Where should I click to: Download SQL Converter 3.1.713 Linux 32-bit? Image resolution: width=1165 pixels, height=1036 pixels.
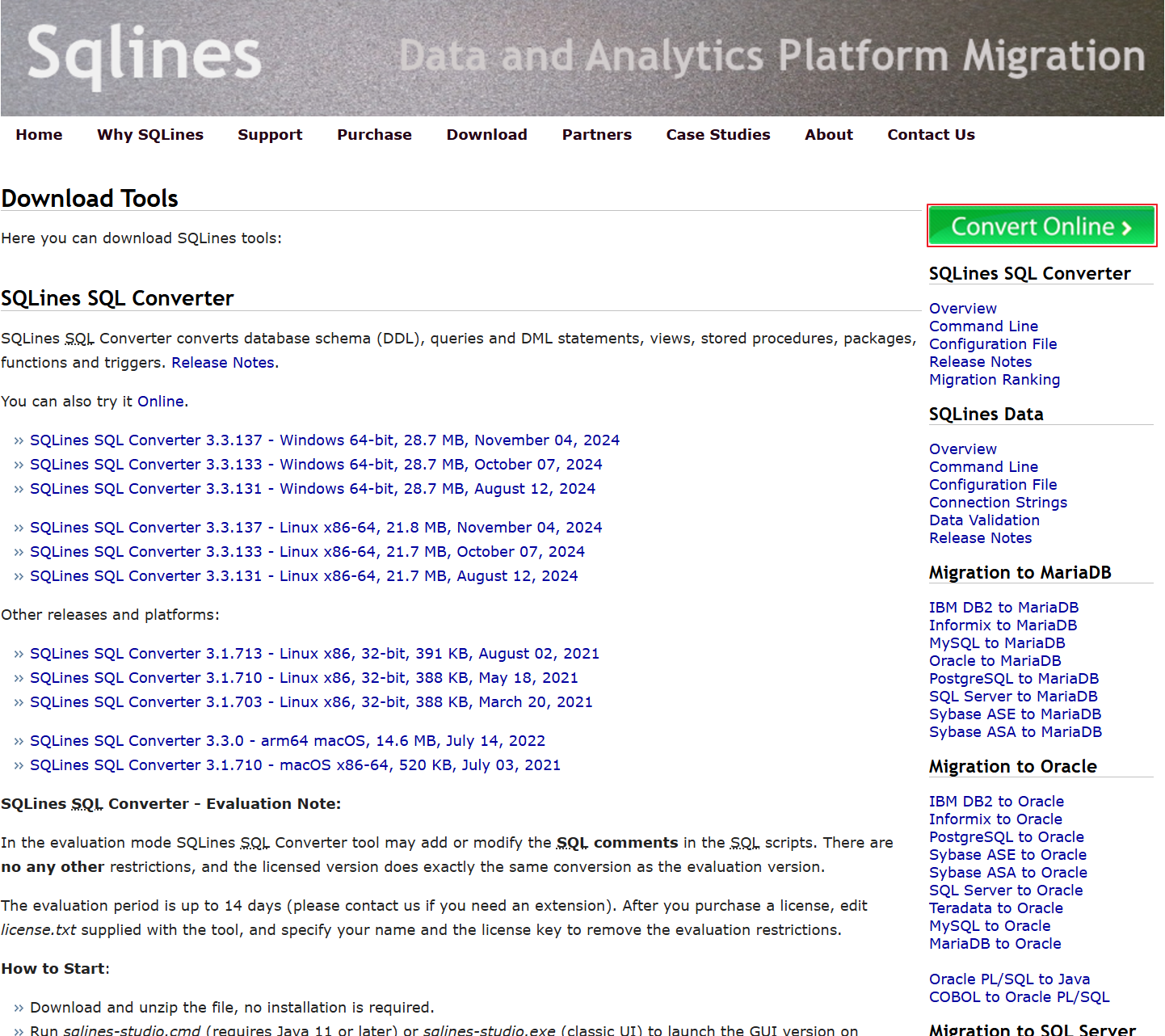[314, 654]
